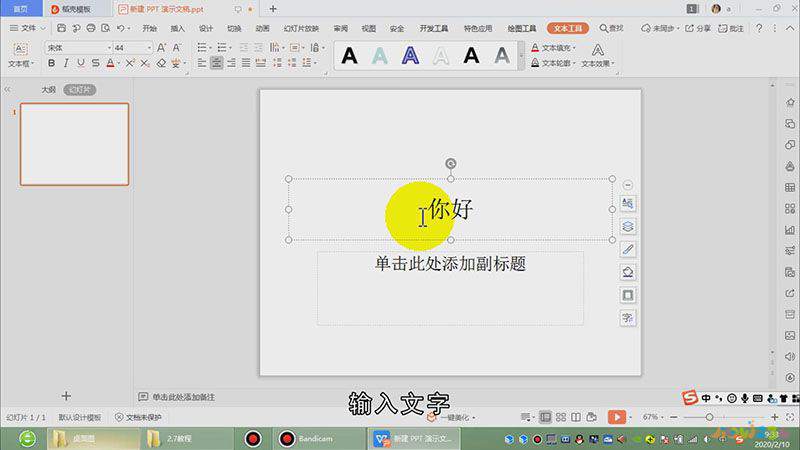This screenshot has height=450, width=800.
Task: Open the 文本填充 text fill dropdown
Action: 554,47
